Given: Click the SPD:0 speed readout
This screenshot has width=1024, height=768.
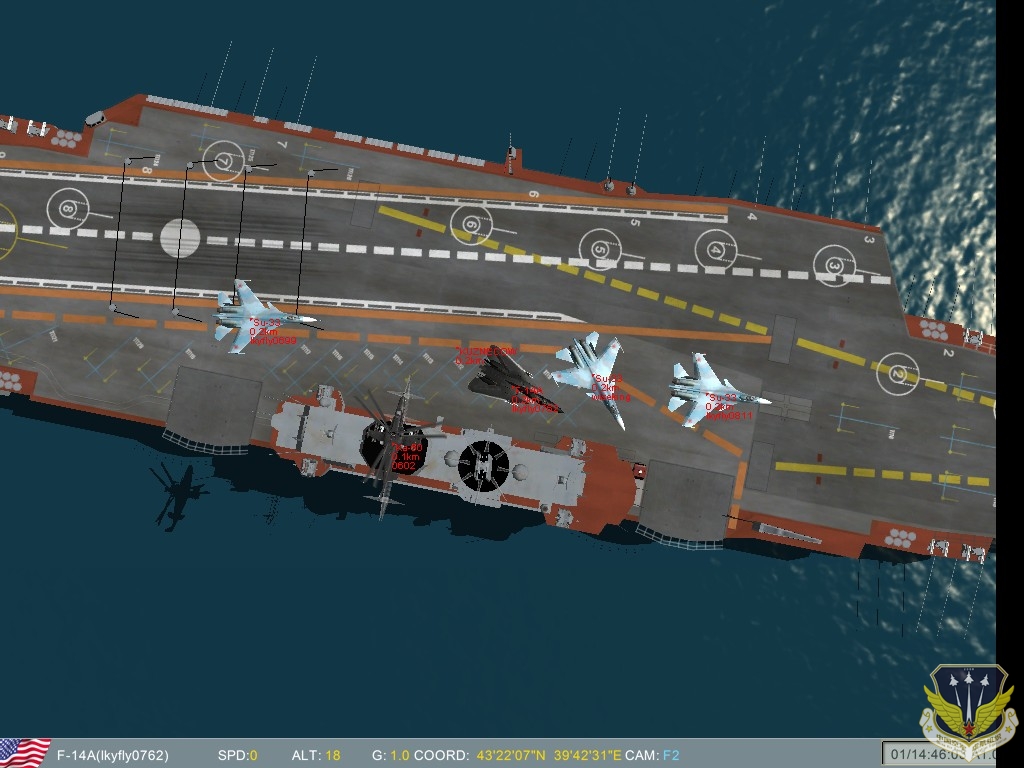Looking at the screenshot, I should [238, 756].
